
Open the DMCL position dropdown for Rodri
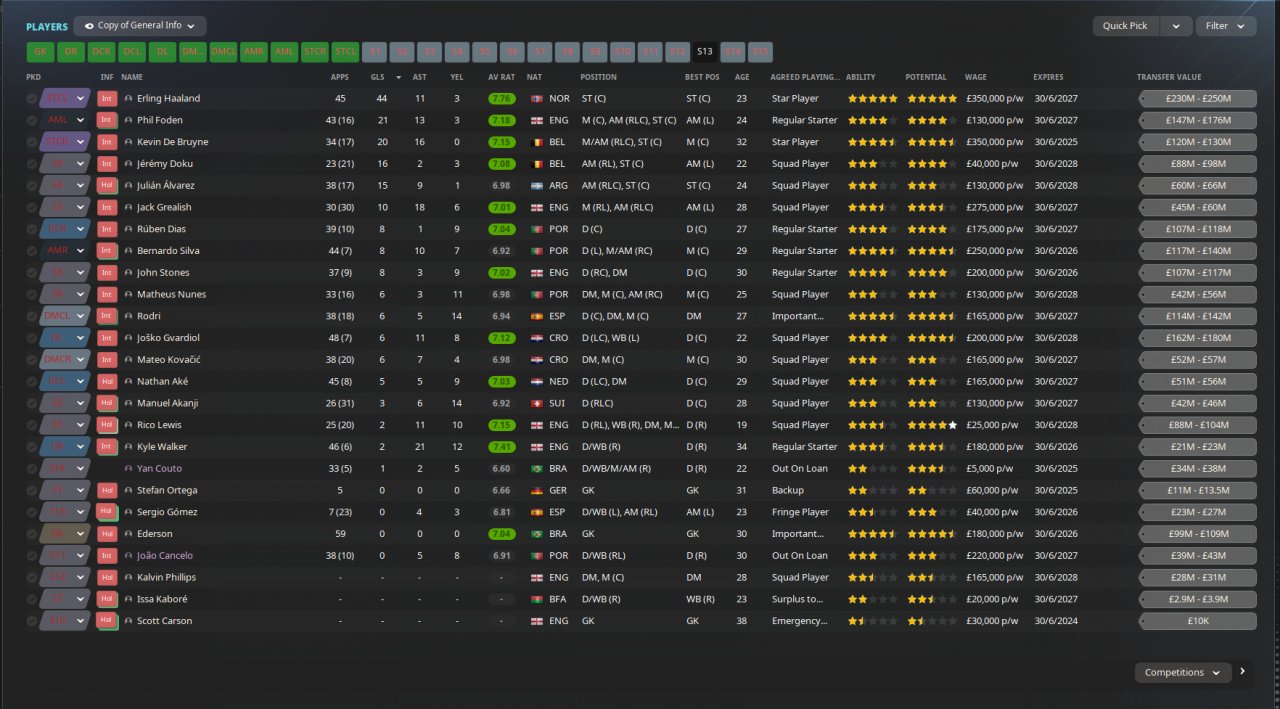(x=64, y=316)
